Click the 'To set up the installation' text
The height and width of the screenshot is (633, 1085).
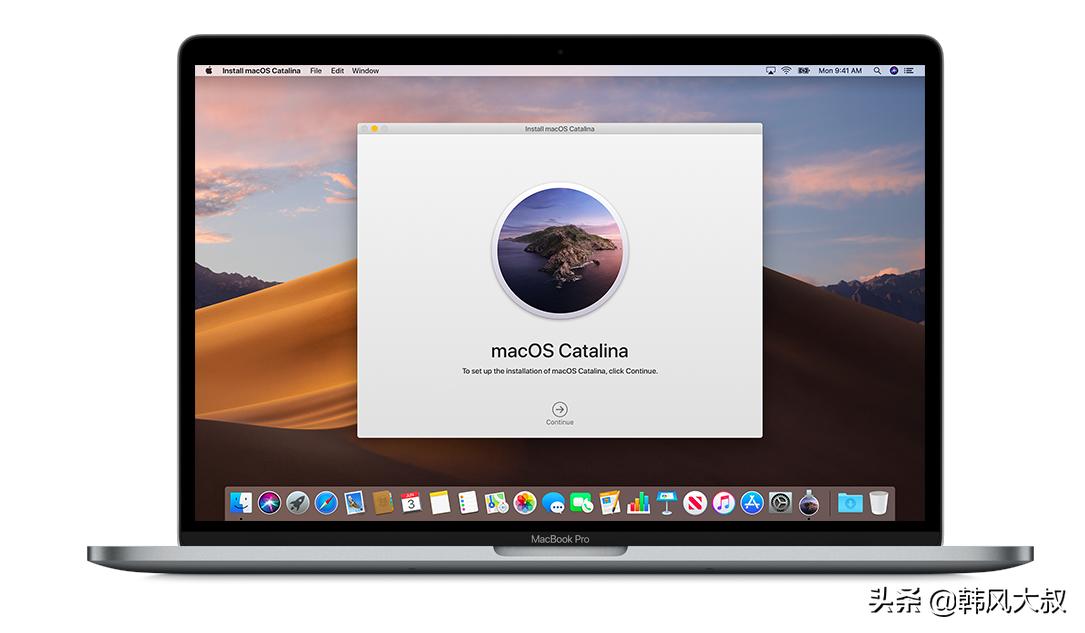tap(560, 371)
